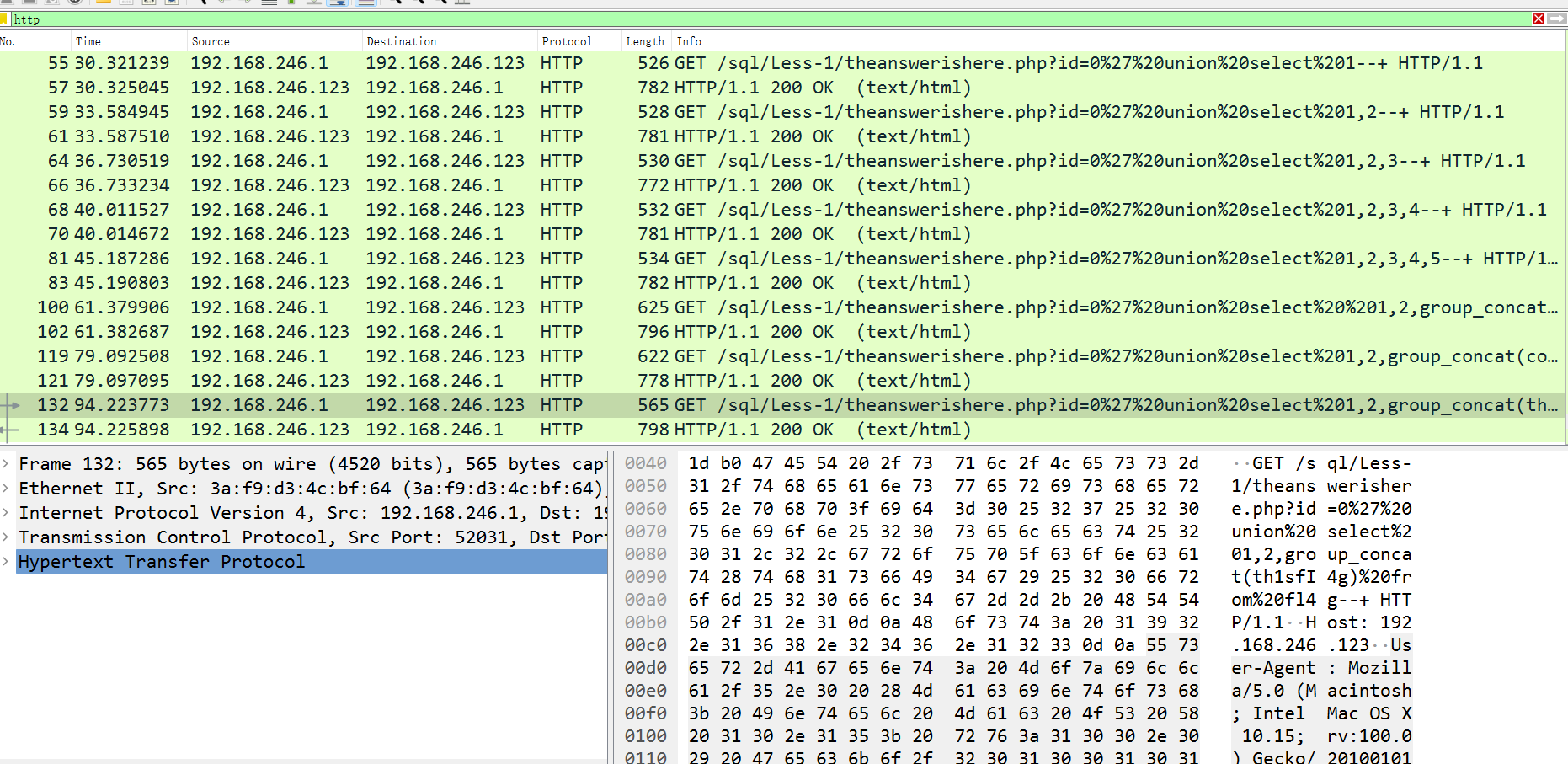Click hex offset 0100 row
This screenshot has height=764, width=1568.
(646, 736)
